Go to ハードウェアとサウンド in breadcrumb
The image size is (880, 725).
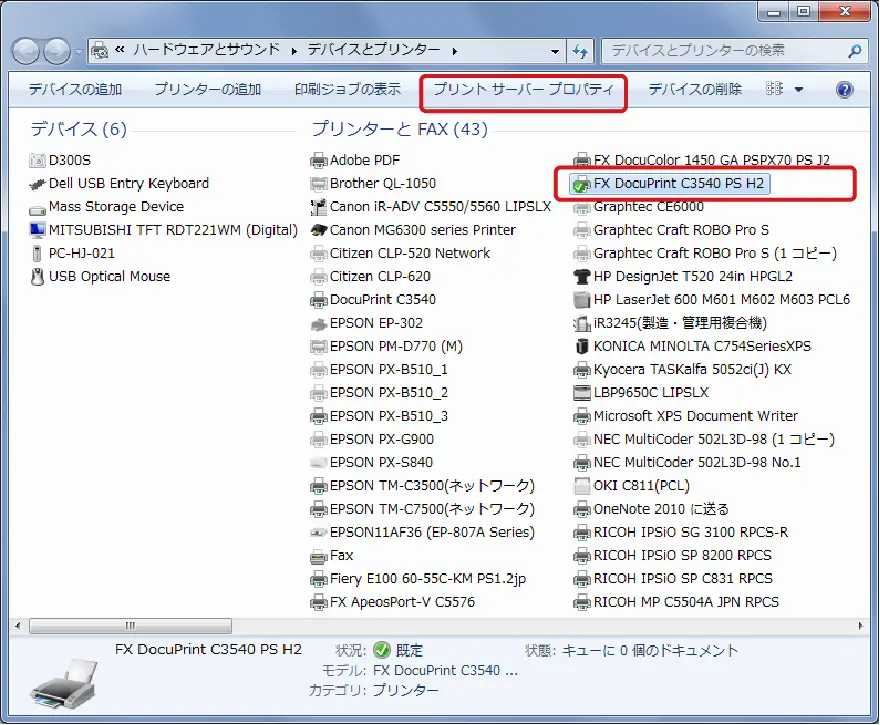(x=207, y=49)
